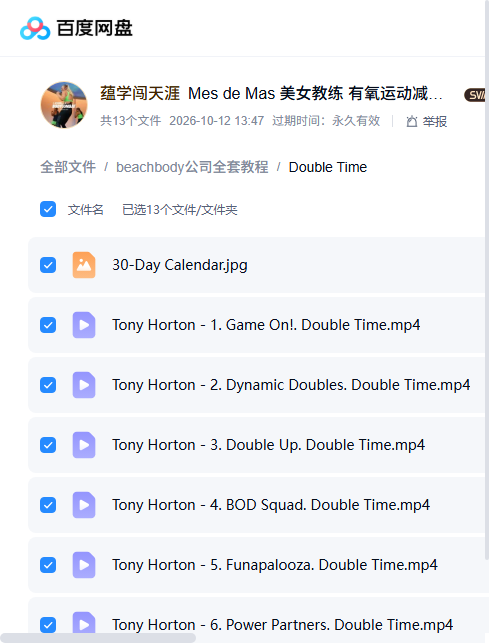Screen dimensions: 489x643
Task: Open Tony Horton - 5. Funapalooza video
Action: [275, 565]
